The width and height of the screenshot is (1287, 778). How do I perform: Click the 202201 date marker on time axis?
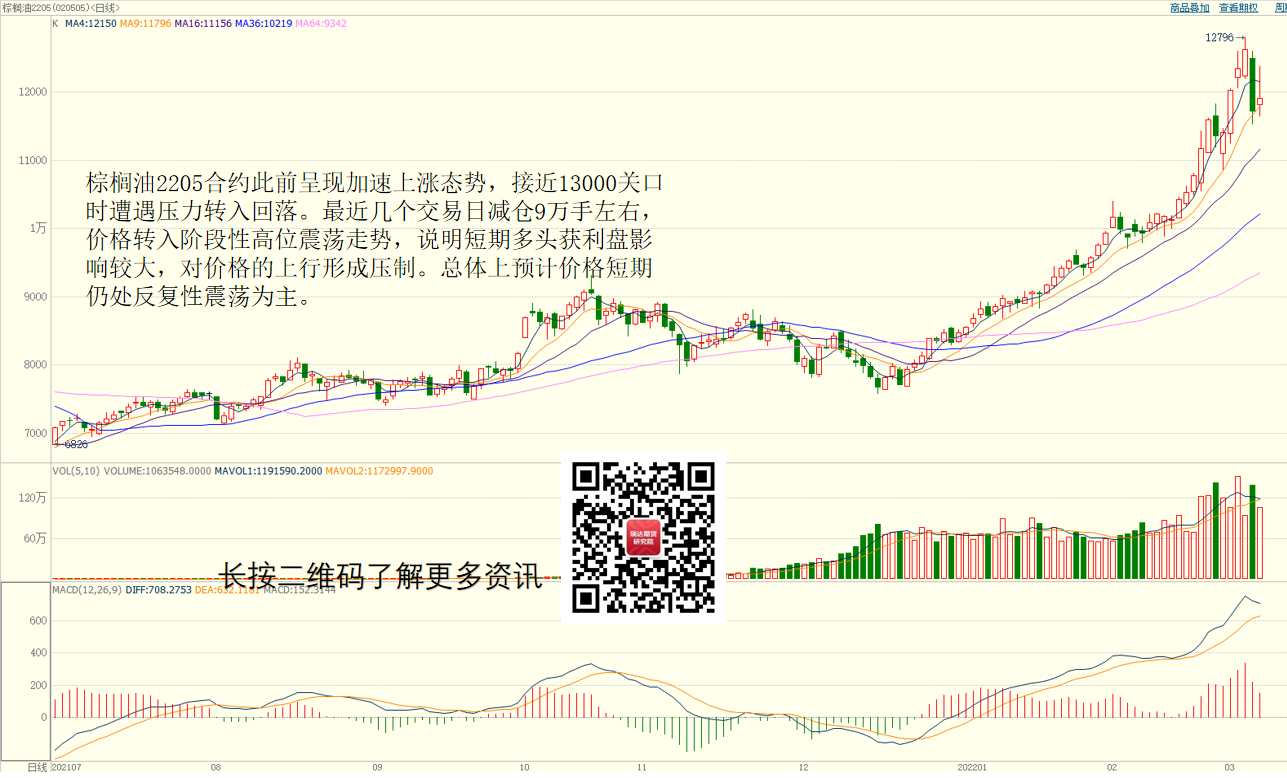click(x=971, y=767)
